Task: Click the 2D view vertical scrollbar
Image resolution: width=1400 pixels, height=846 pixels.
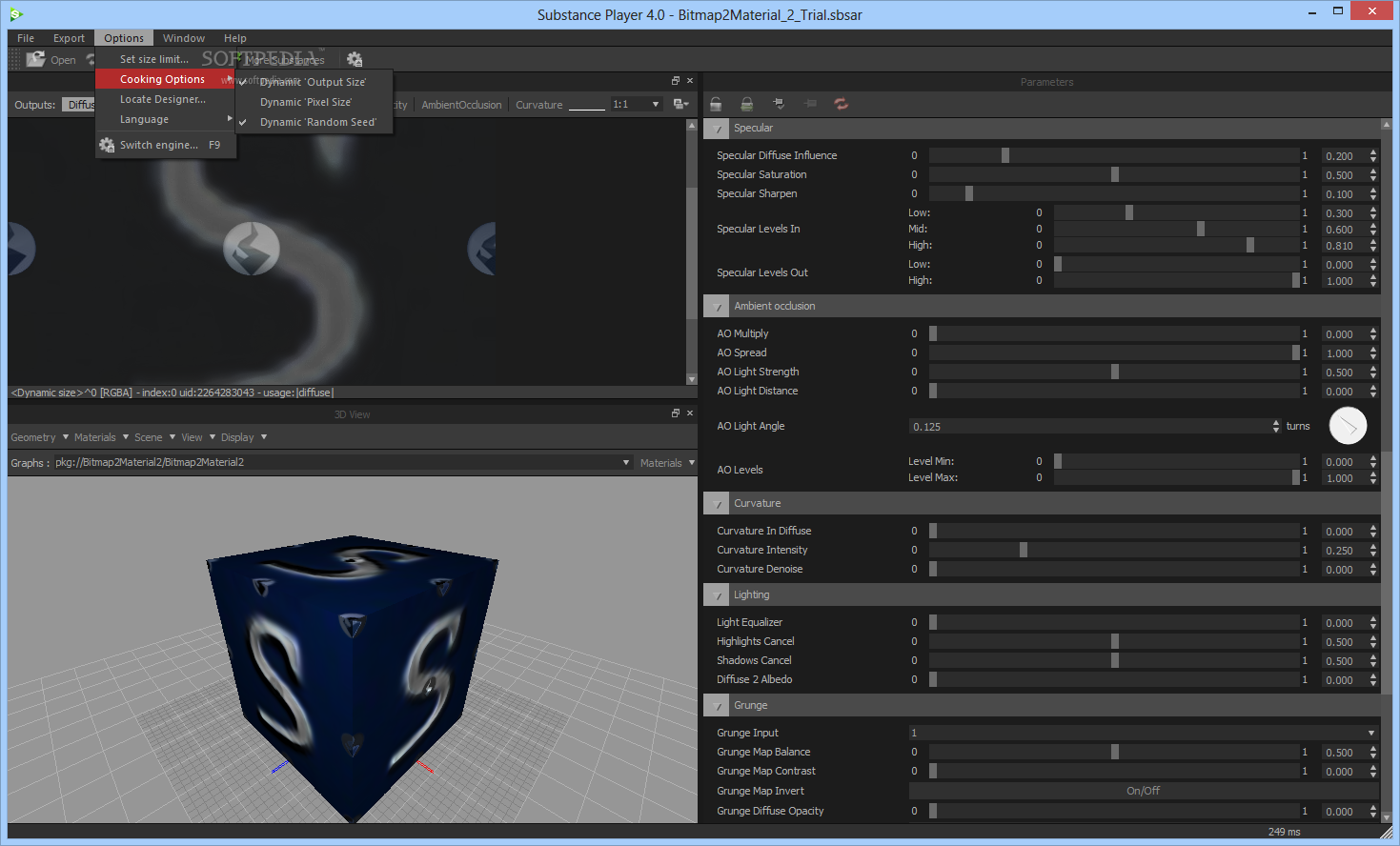Action: point(692,252)
